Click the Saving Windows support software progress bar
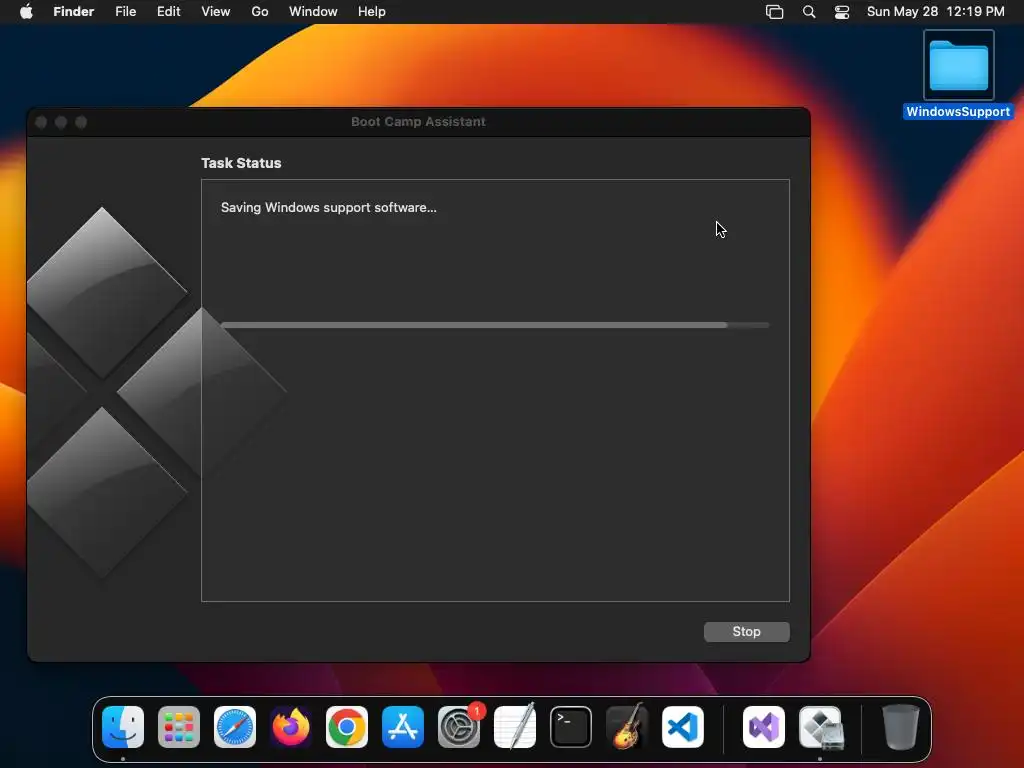The width and height of the screenshot is (1024, 768). (x=495, y=325)
